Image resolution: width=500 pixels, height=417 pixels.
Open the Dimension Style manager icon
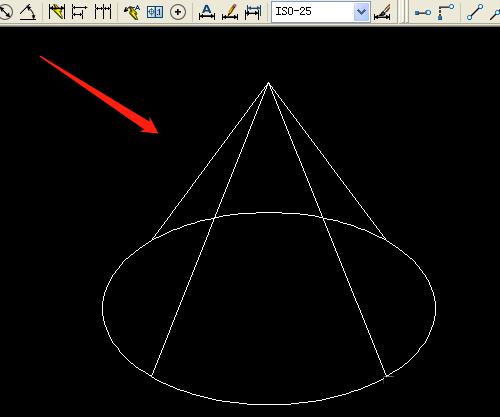[382, 12]
